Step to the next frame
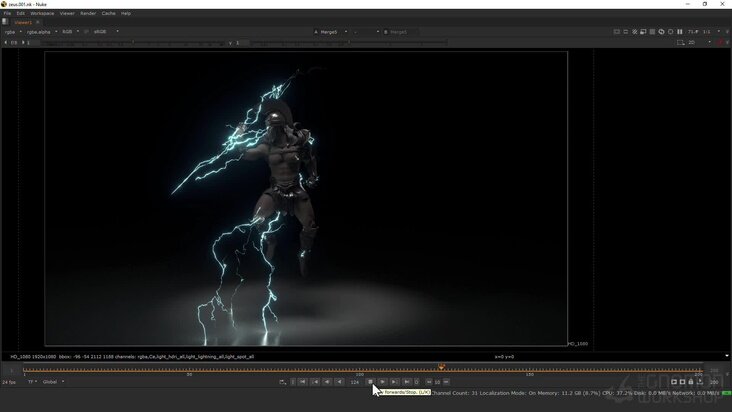 394,382
